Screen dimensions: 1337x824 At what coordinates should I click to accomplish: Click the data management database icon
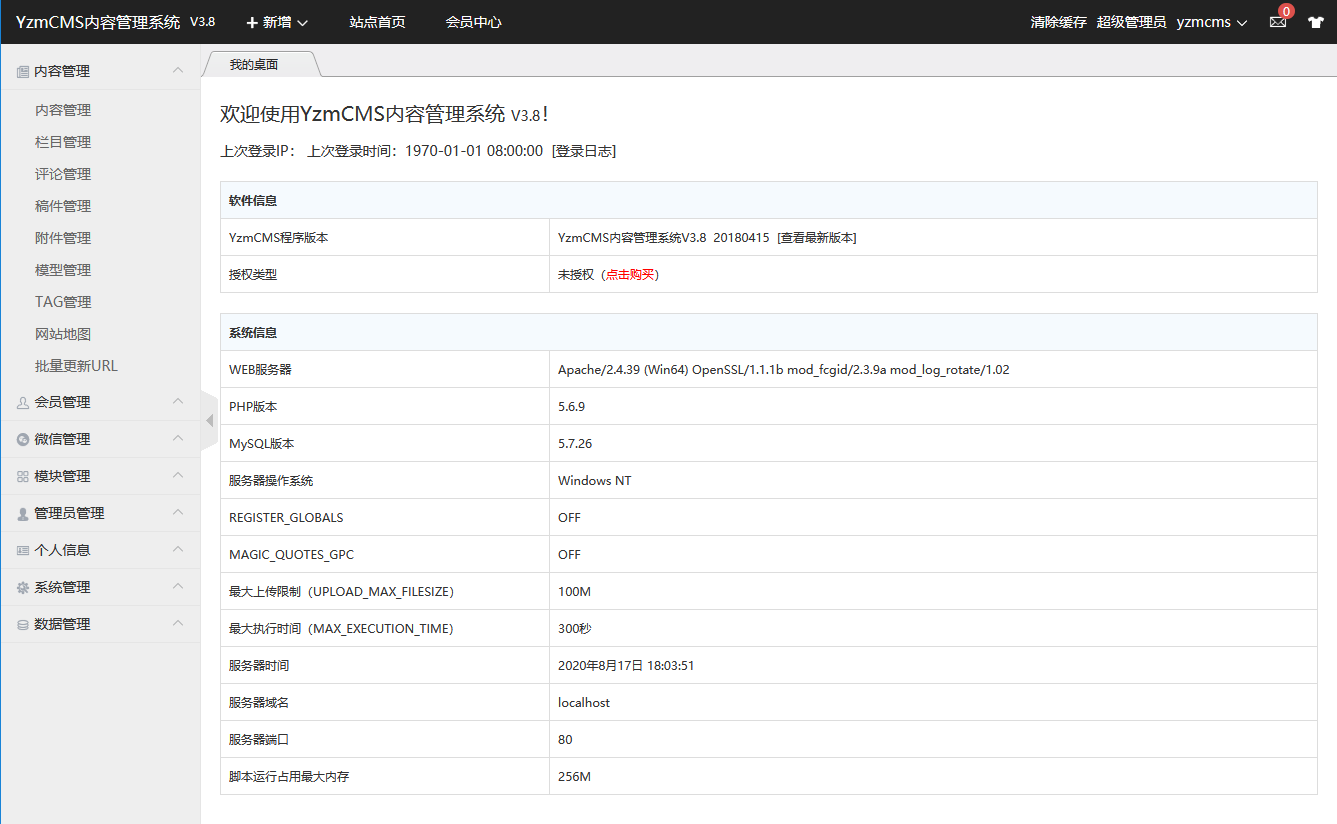click(x=23, y=624)
